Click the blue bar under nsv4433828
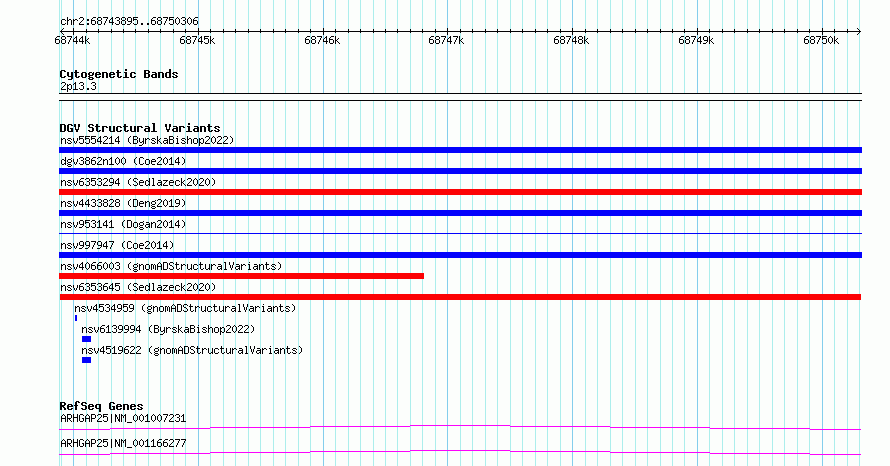890x466 pixels. pos(460,213)
